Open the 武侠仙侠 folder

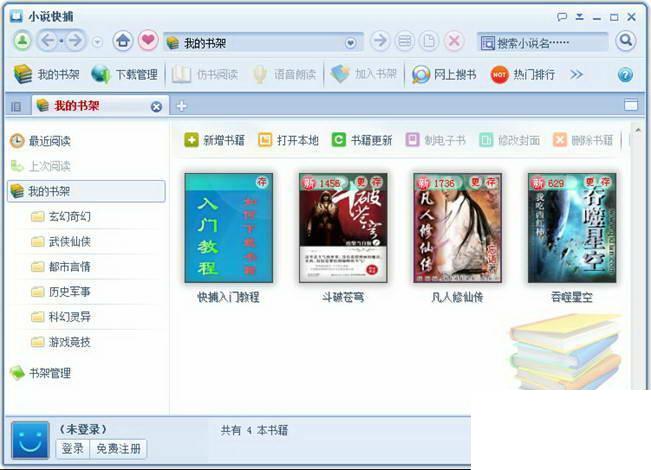pos(61,242)
